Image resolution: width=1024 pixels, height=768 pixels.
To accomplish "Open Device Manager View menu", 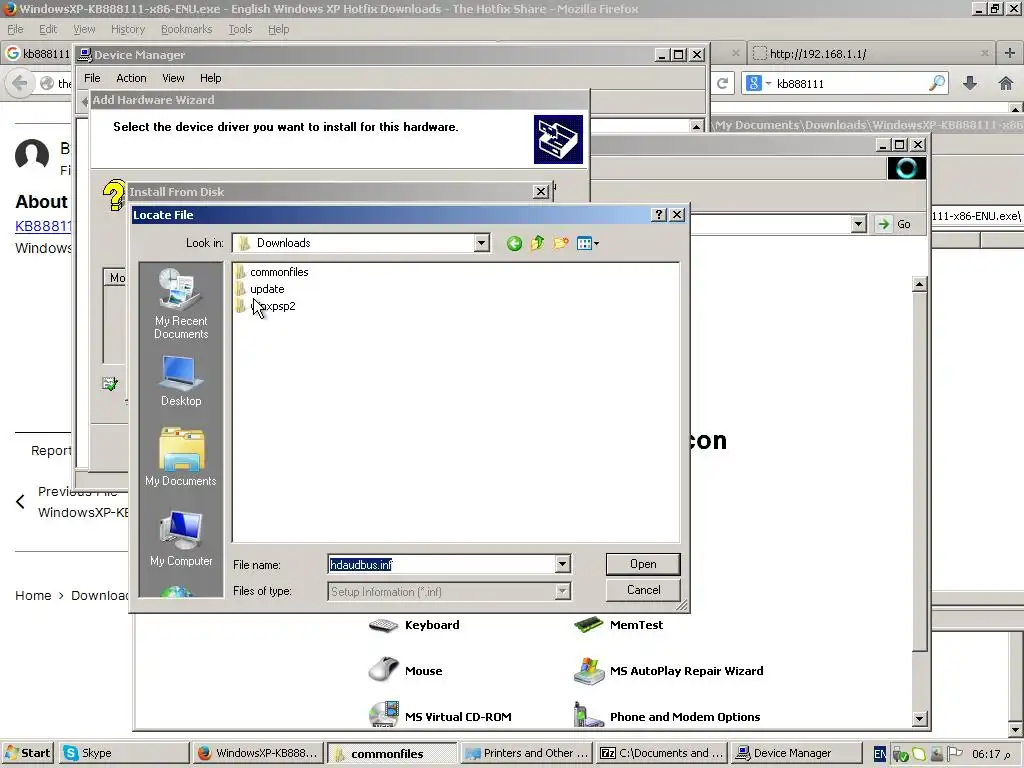I will 173,78.
